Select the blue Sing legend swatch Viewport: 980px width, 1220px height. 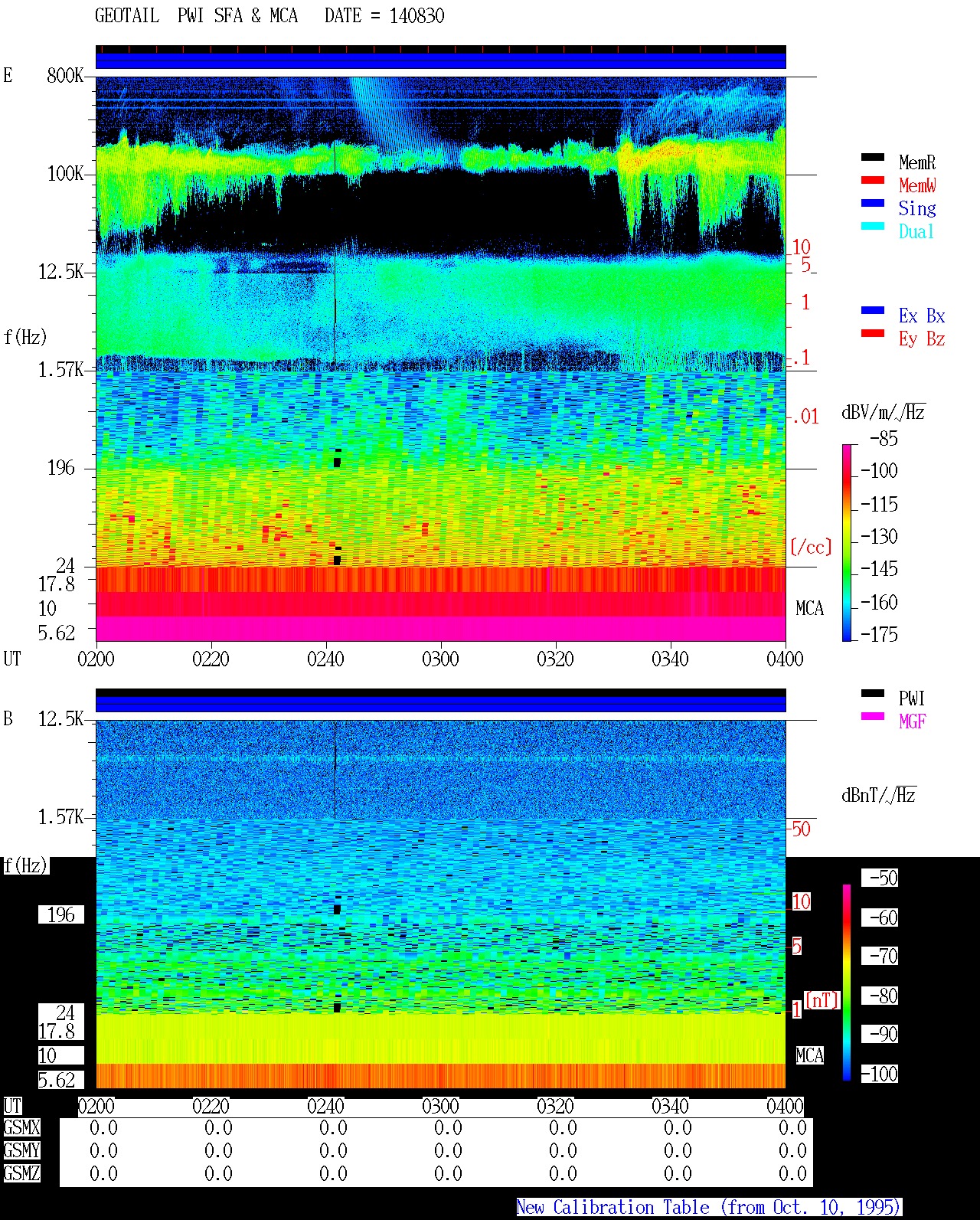(x=873, y=203)
